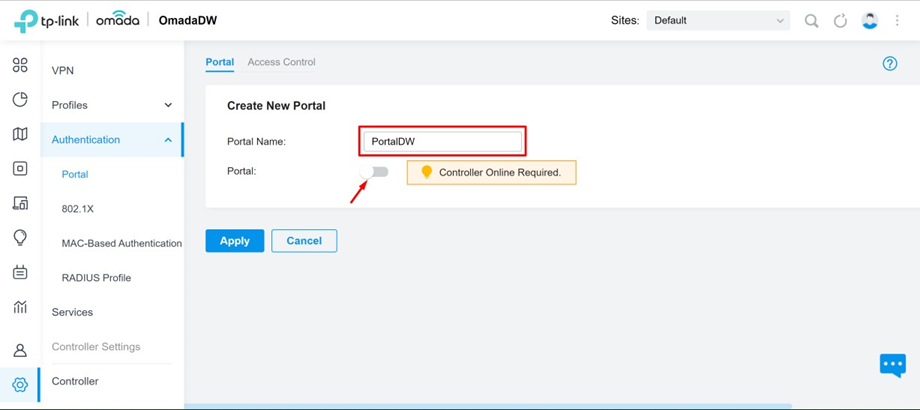Open the Statistics pie chart icon
The width and height of the screenshot is (920, 410).
click(20, 100)
